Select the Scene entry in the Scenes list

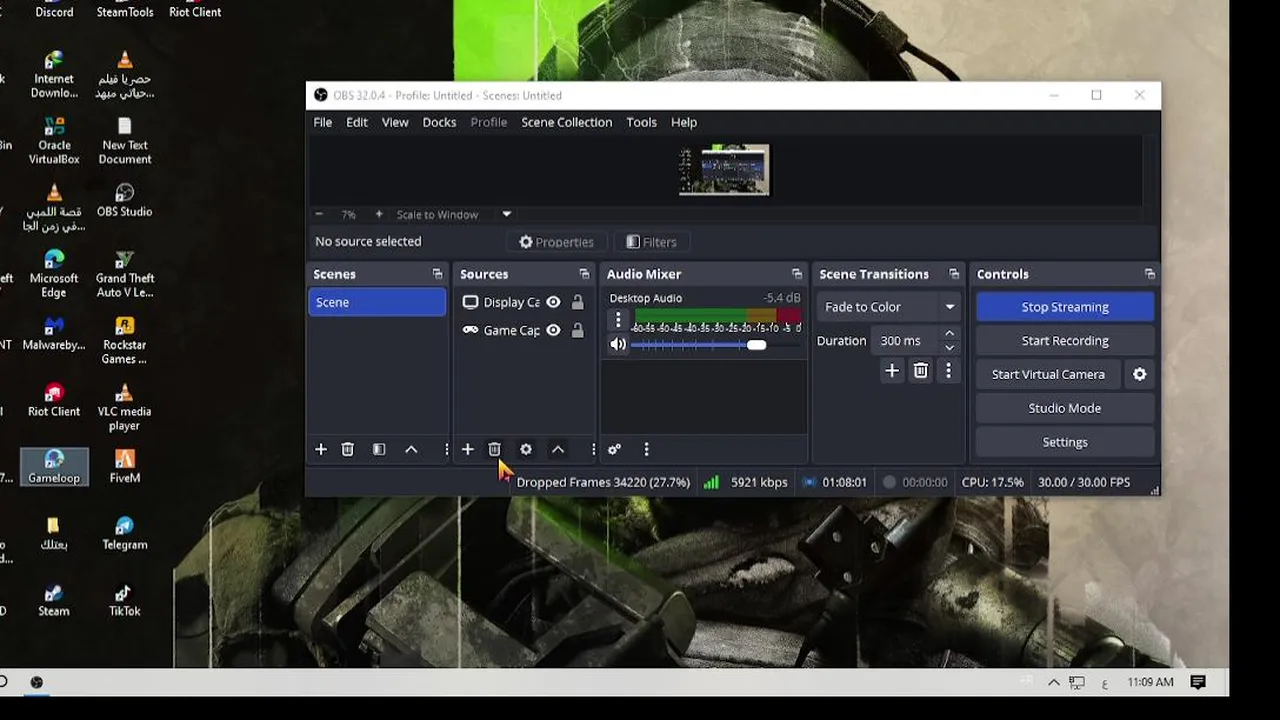point(377,302)
